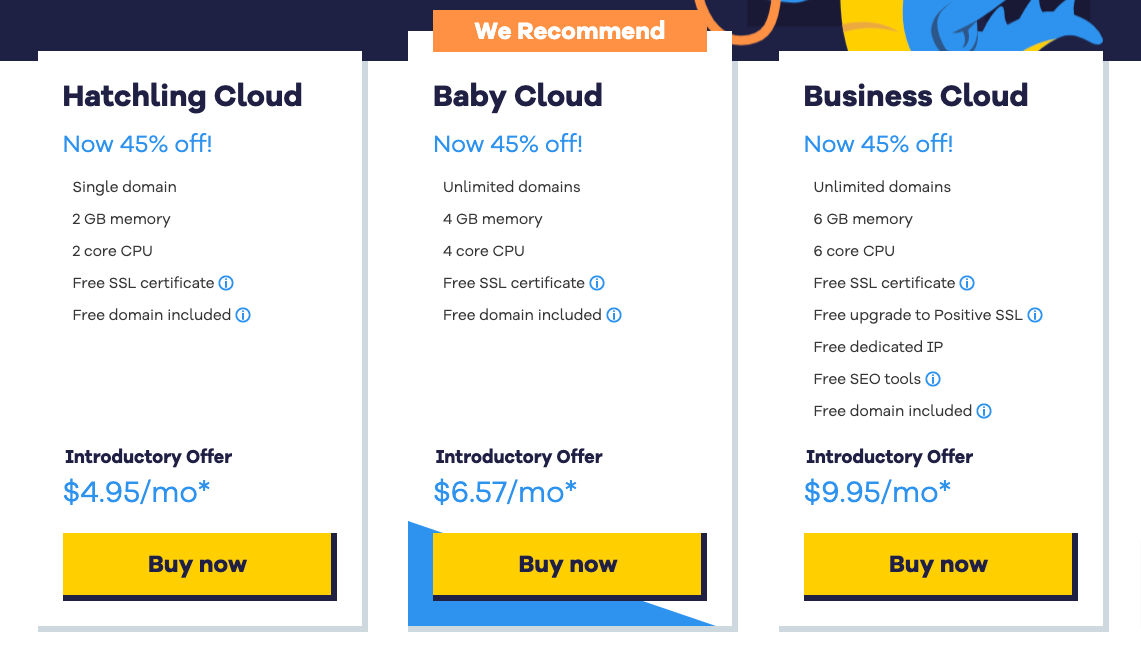This screenshot has width=1141, height=647.
Task: Click the free domain info icon on Business Cloud
Action: tap(984, 411)
